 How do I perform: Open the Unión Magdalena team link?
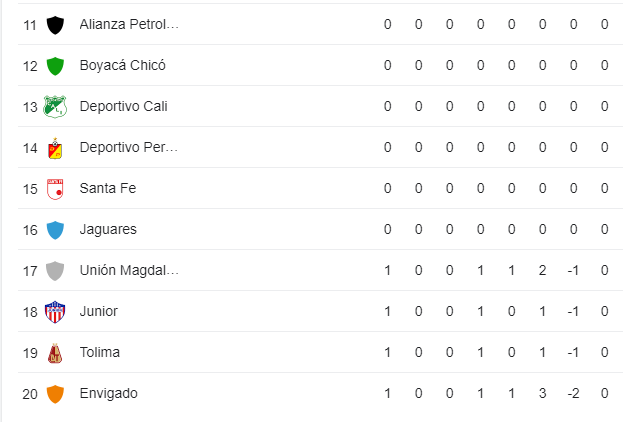(x=129, y=270)
